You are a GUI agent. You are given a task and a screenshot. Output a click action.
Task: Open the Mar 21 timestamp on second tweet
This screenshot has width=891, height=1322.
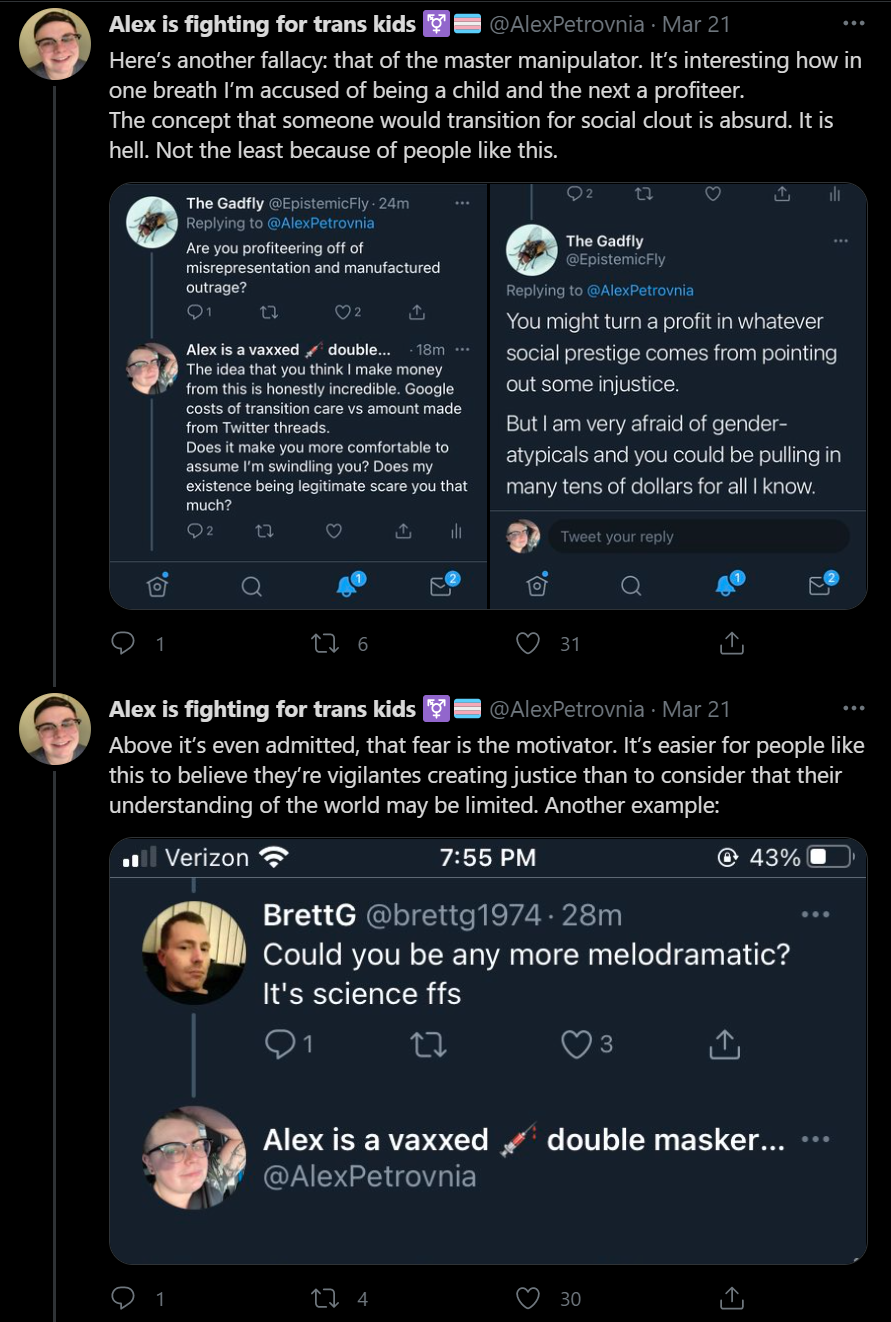696,709
